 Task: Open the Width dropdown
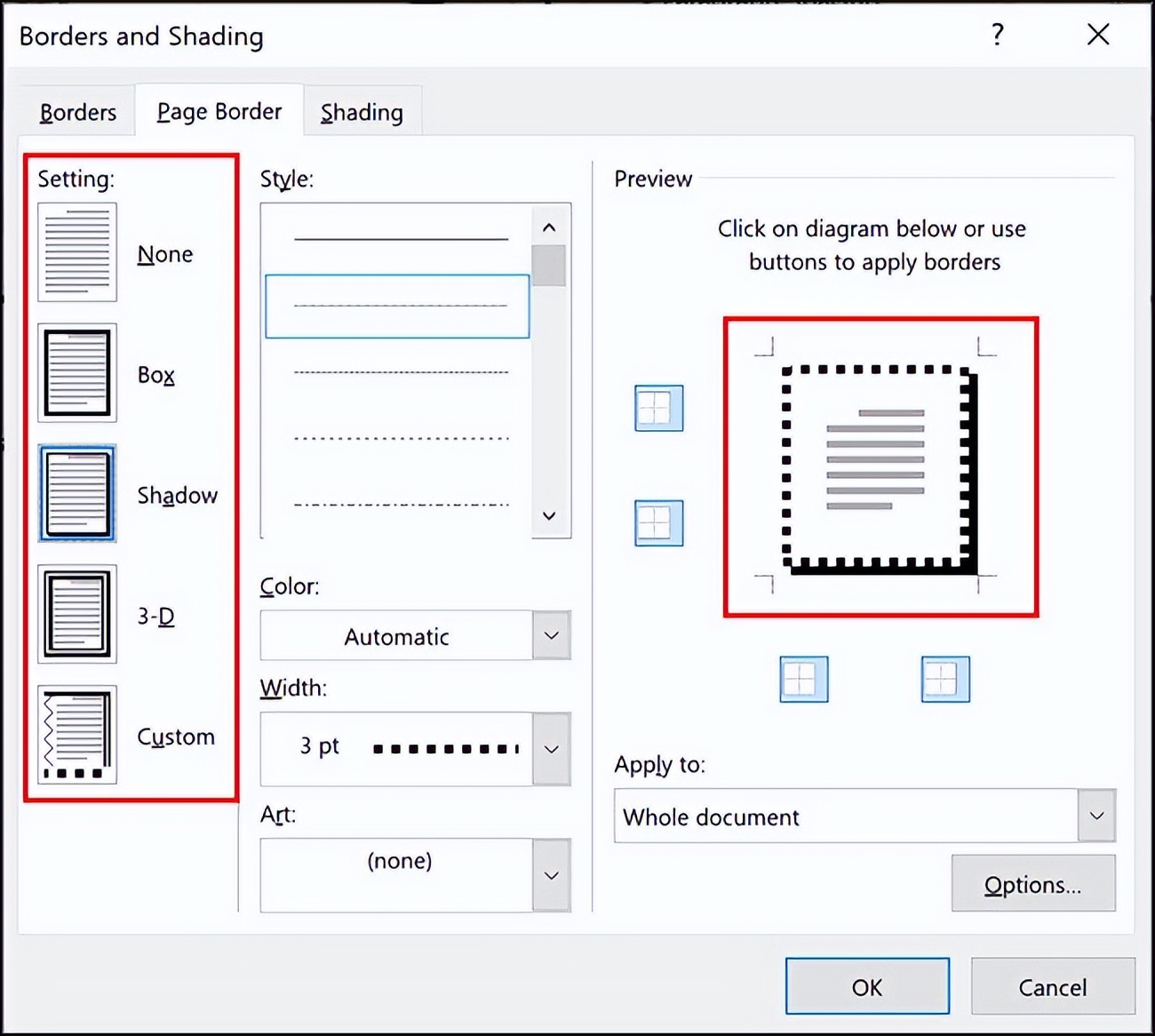coord(551,749)
